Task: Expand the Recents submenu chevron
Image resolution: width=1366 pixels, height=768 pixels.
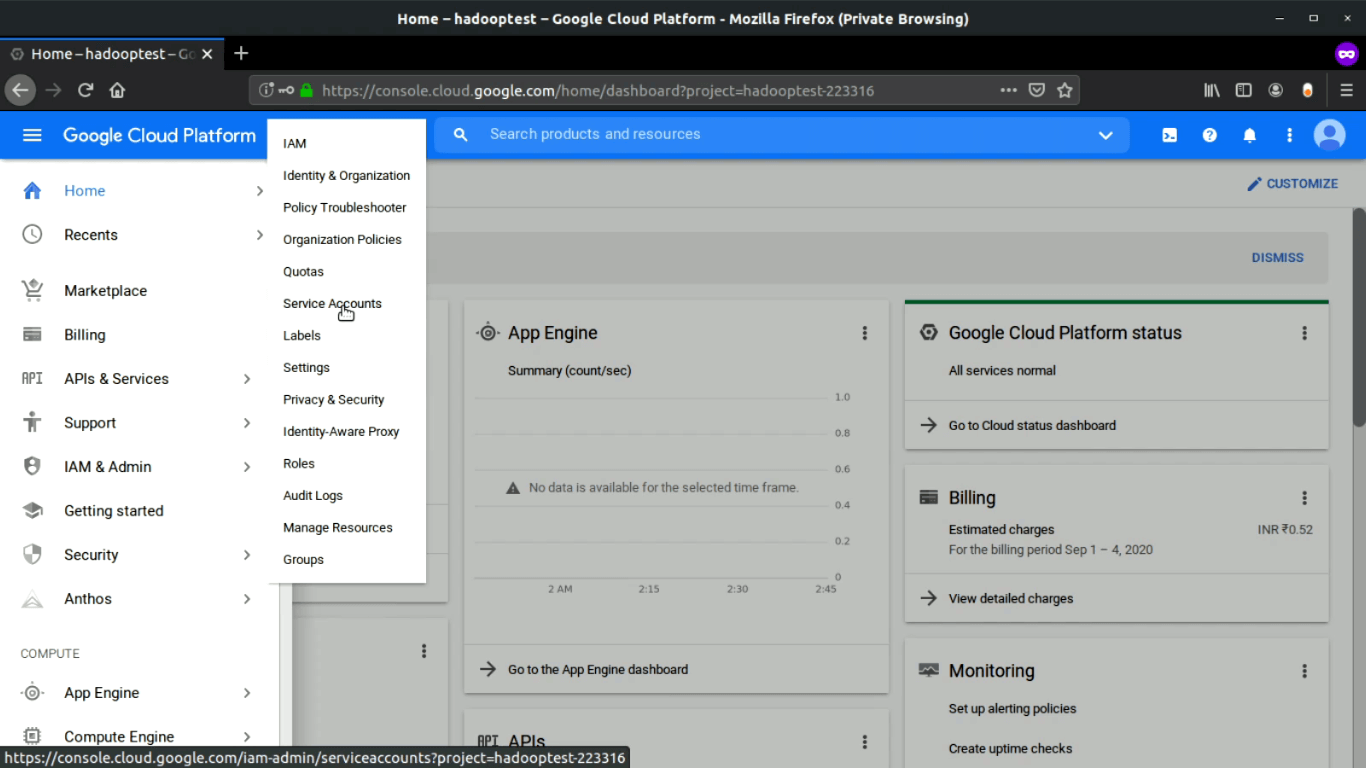Action: [260, 235]
